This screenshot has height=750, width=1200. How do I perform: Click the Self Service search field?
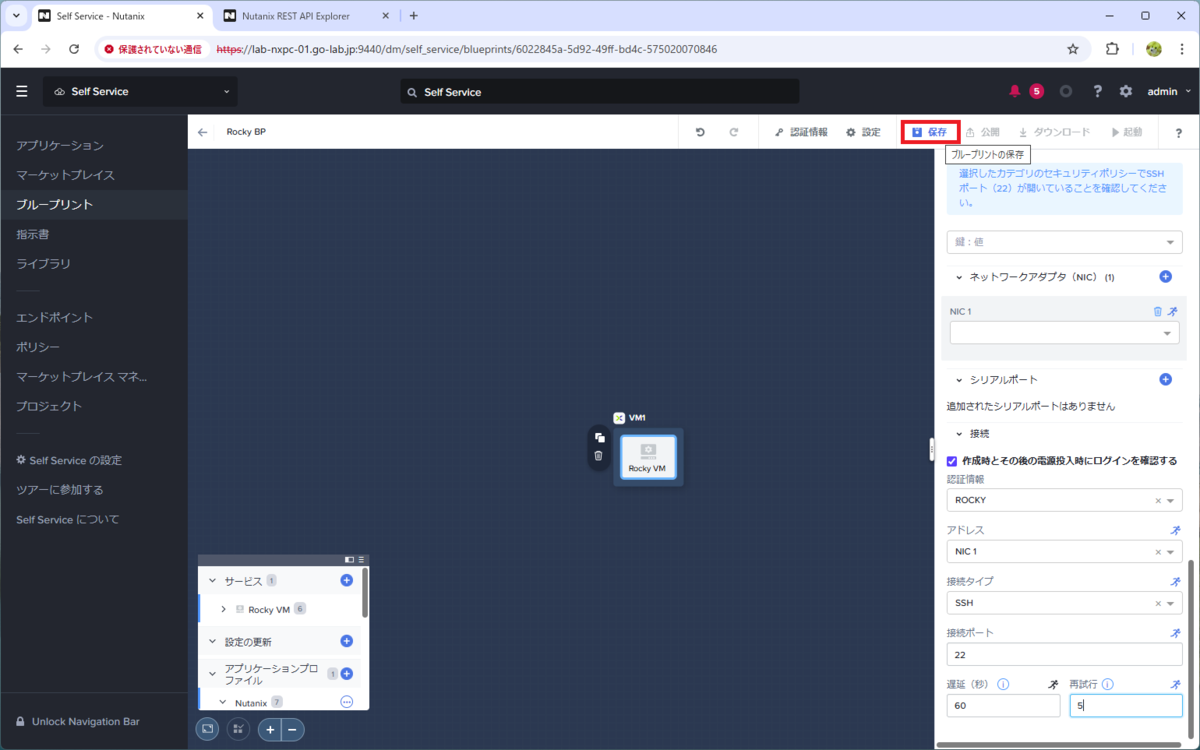click(x=600, y=91)
